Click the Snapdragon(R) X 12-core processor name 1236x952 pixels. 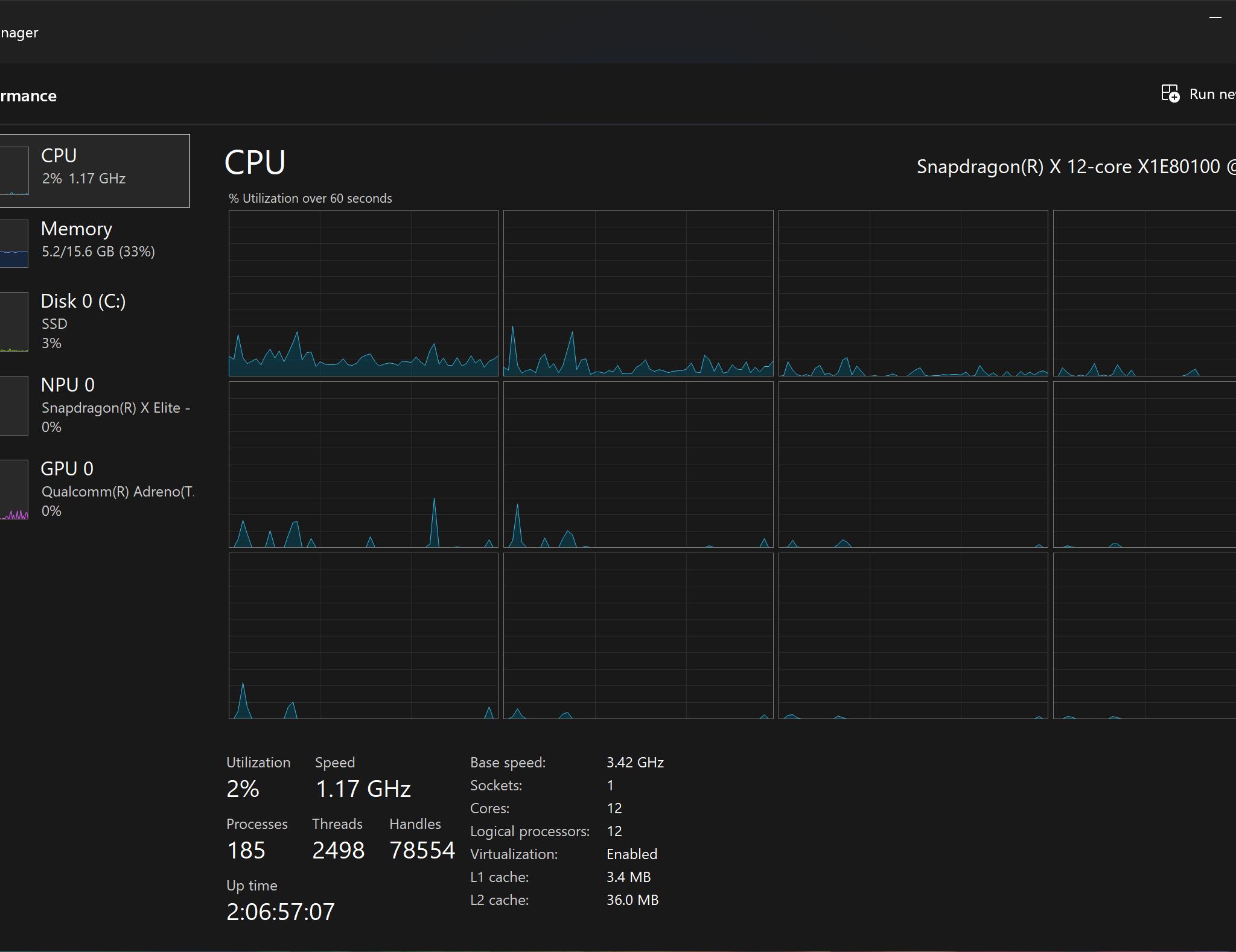tap(1076, 167)
